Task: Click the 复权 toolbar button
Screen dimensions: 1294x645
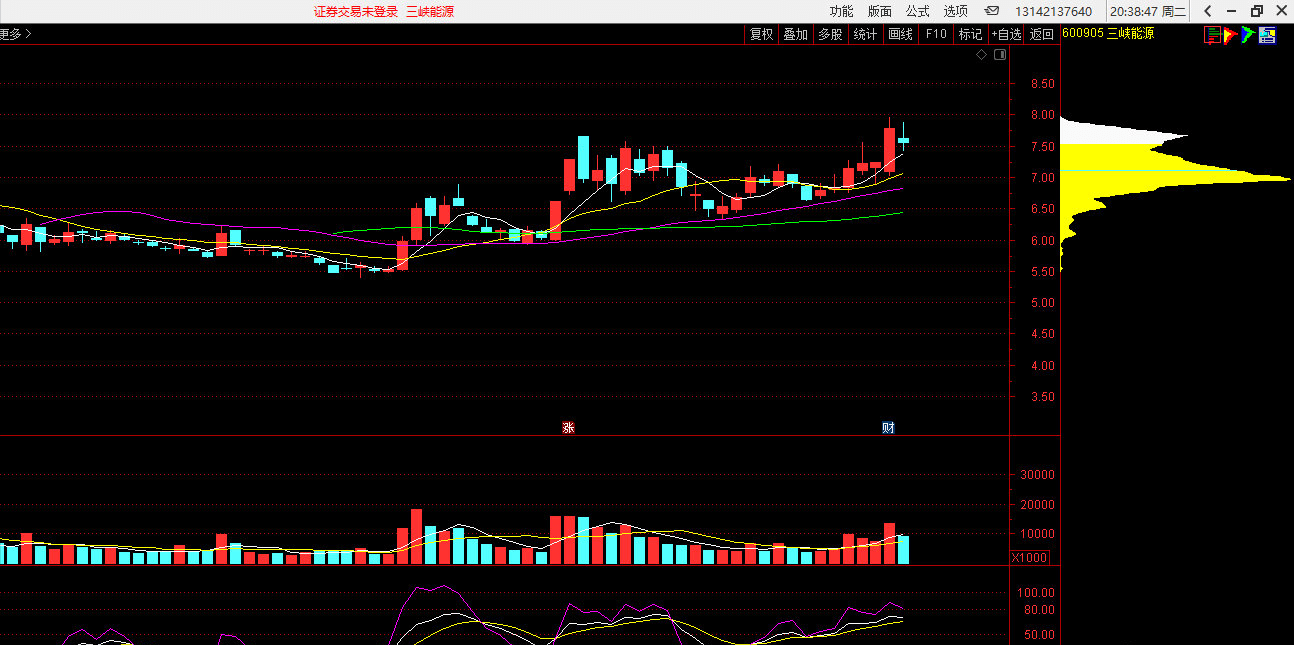Action: tap(761, 34)
